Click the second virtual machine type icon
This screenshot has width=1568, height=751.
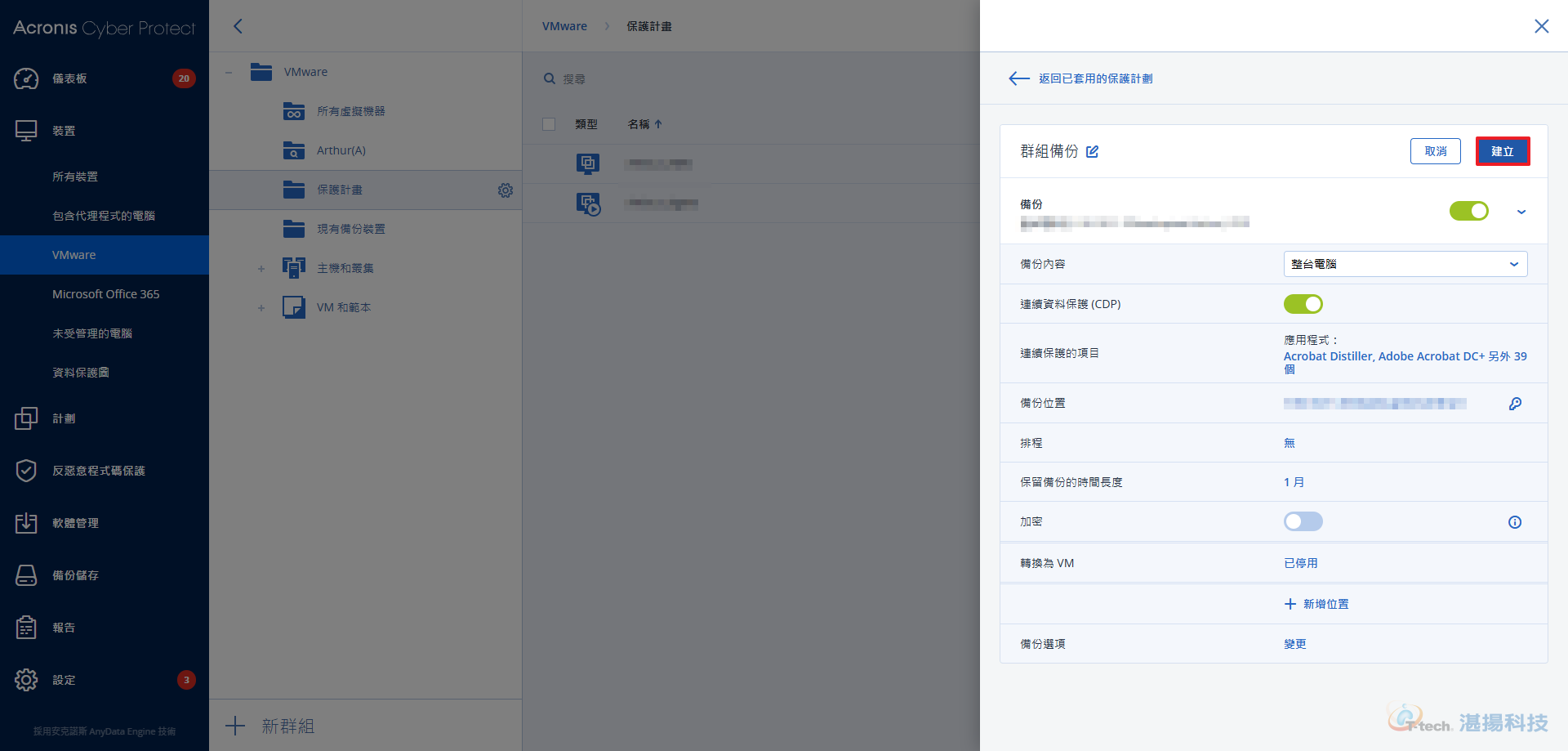588,203
